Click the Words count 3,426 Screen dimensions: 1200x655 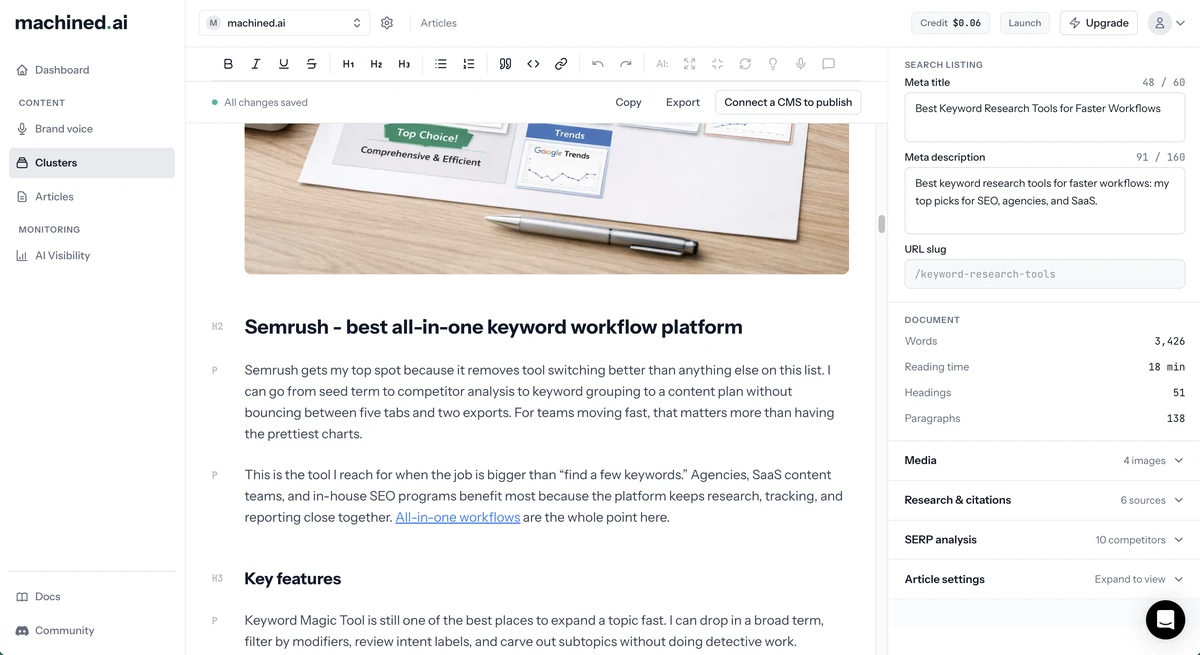(x=1169, y=342)
